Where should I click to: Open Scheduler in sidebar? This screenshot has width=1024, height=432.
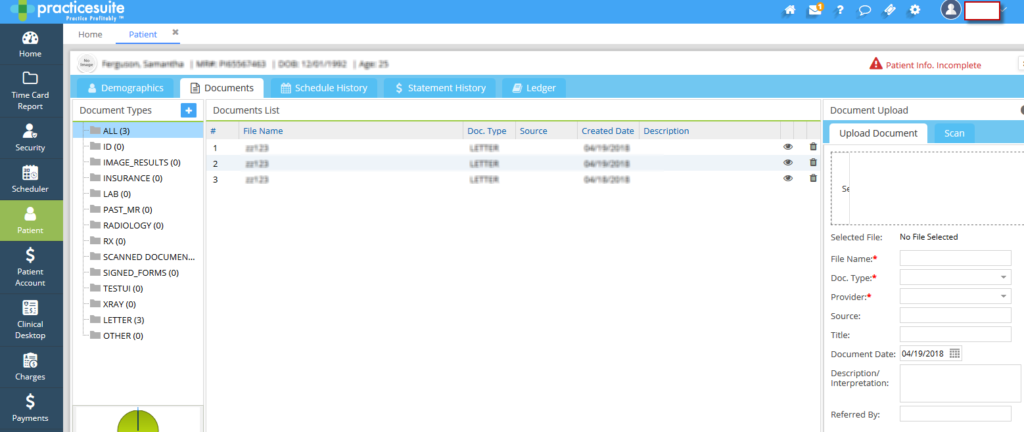pos(30,179)
